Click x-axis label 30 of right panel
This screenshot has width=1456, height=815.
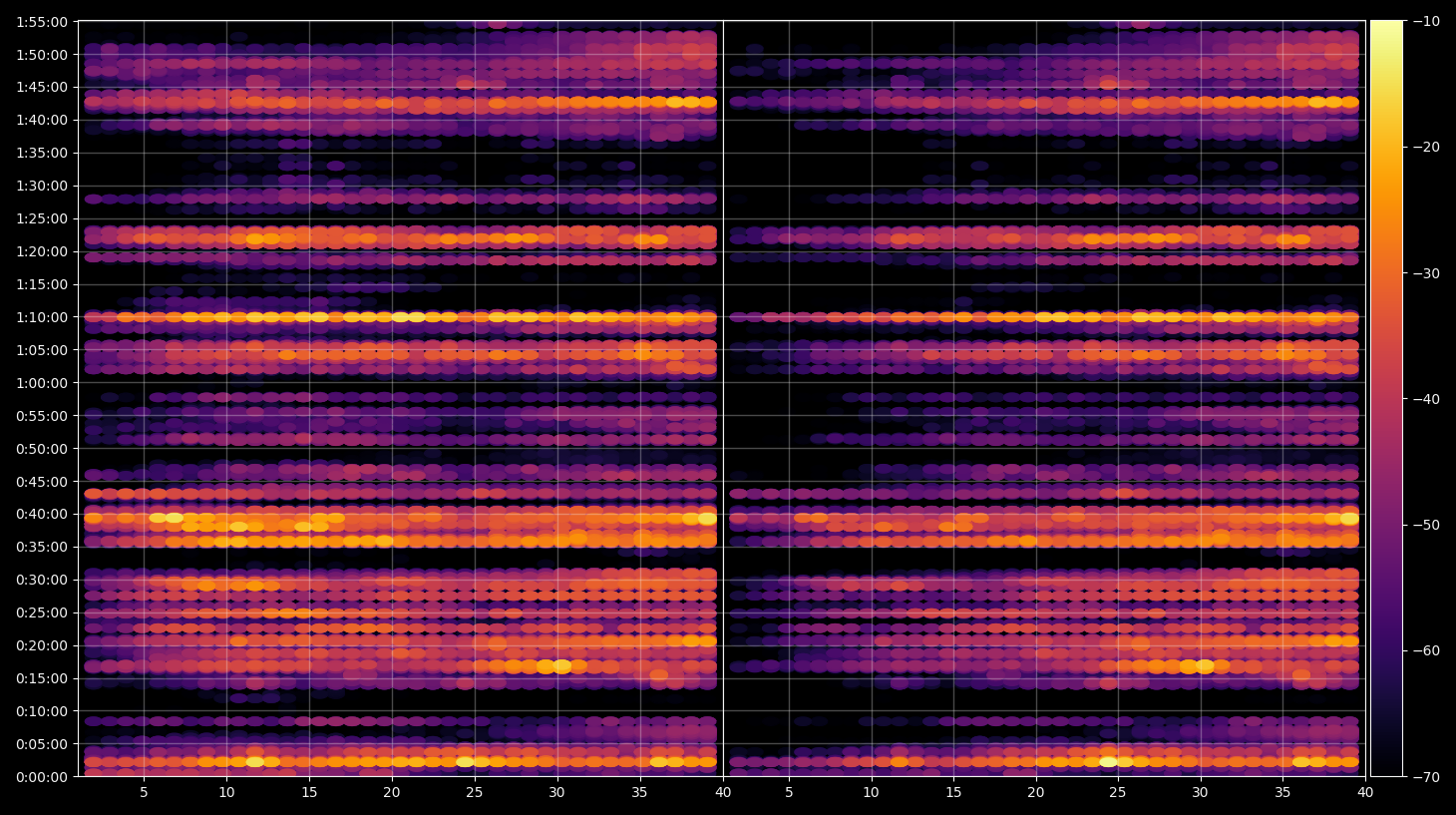(x=1200, y=793)
